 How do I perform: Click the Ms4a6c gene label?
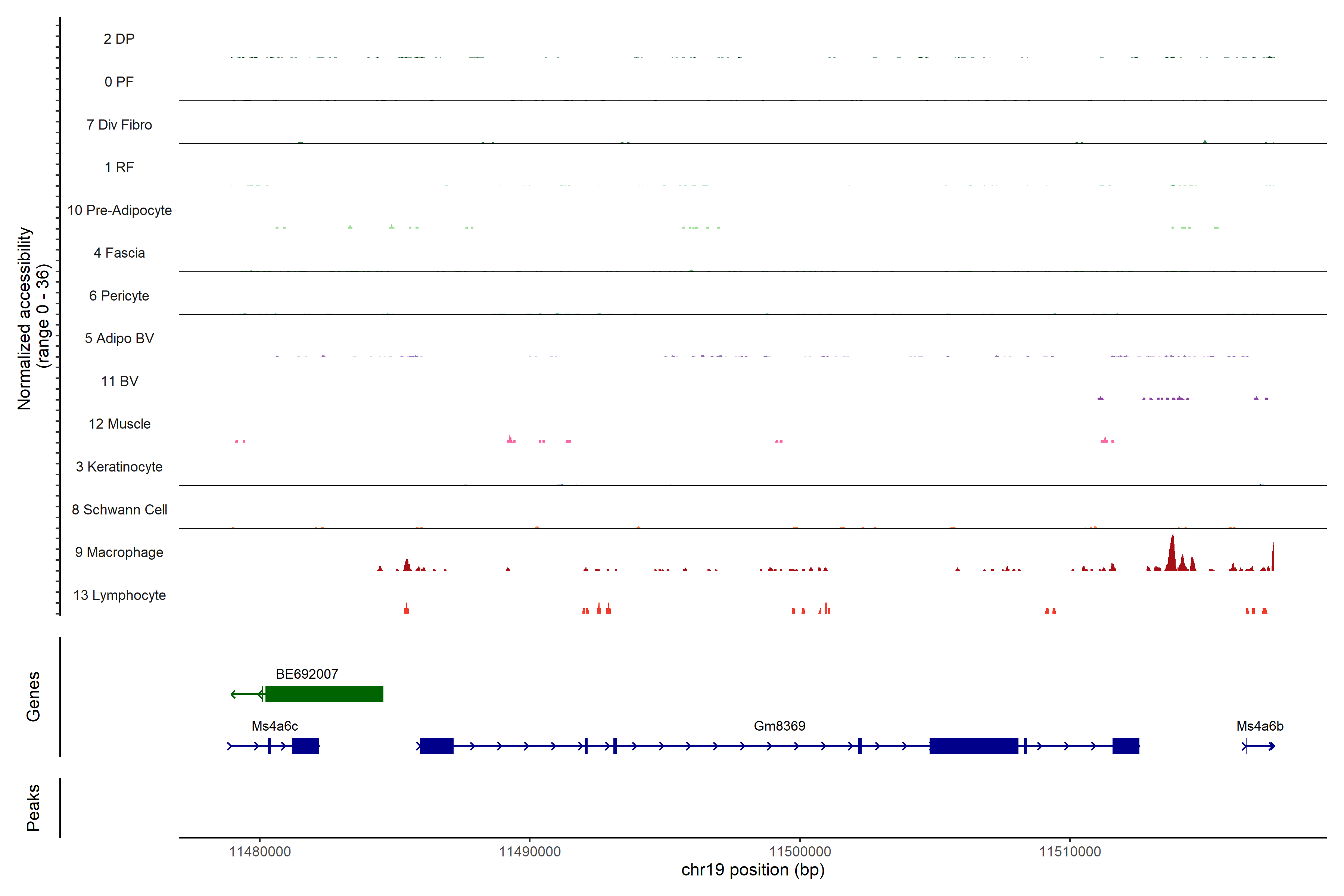coord(274,726)
